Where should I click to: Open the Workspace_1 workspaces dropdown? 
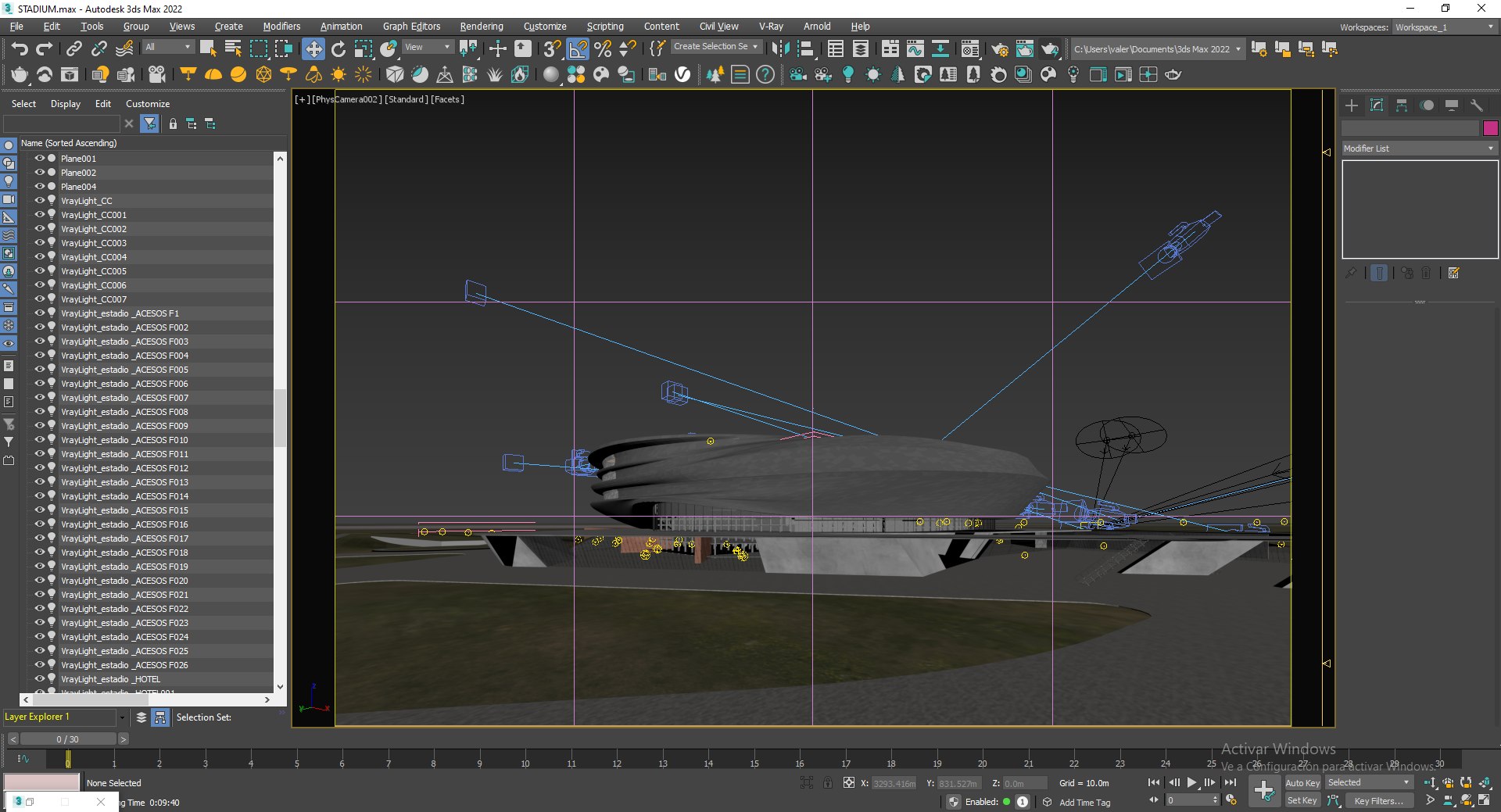(1445, 27)
